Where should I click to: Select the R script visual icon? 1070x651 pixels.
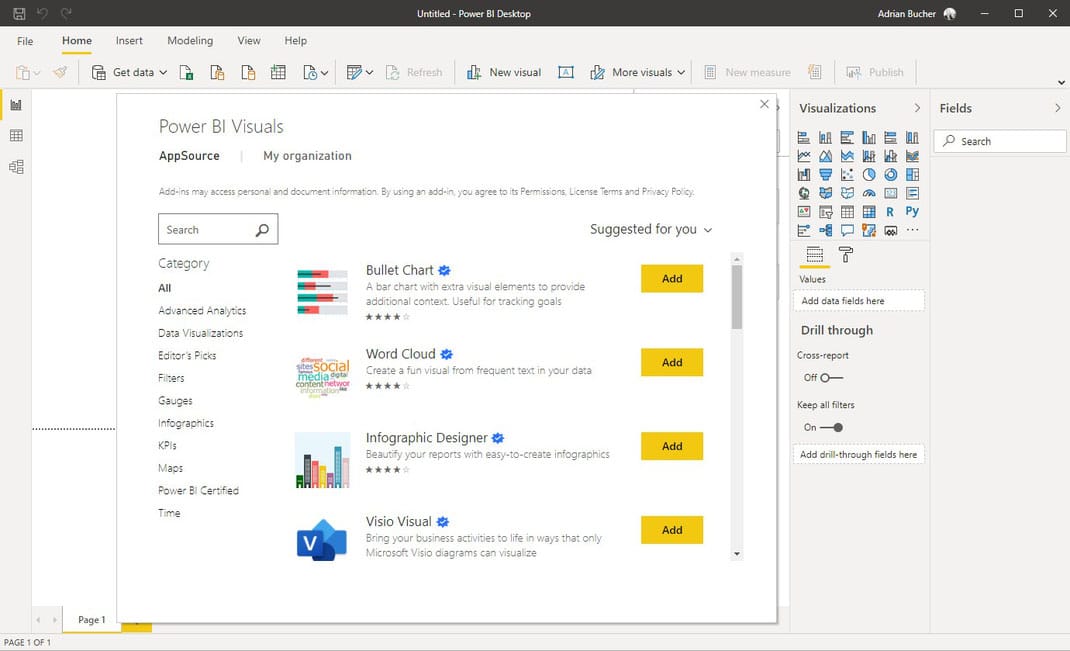coord(890,212)
